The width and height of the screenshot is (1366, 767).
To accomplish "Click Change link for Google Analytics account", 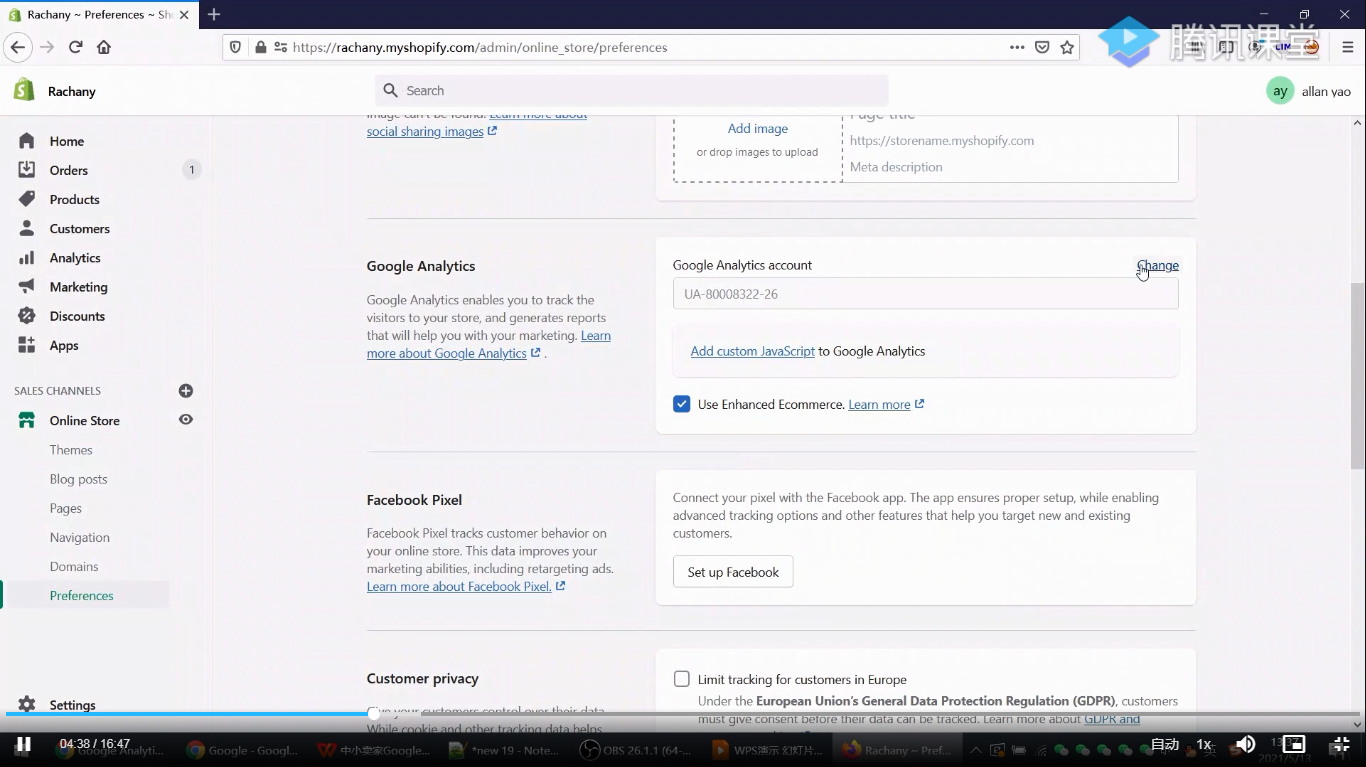I will 1157,265.
